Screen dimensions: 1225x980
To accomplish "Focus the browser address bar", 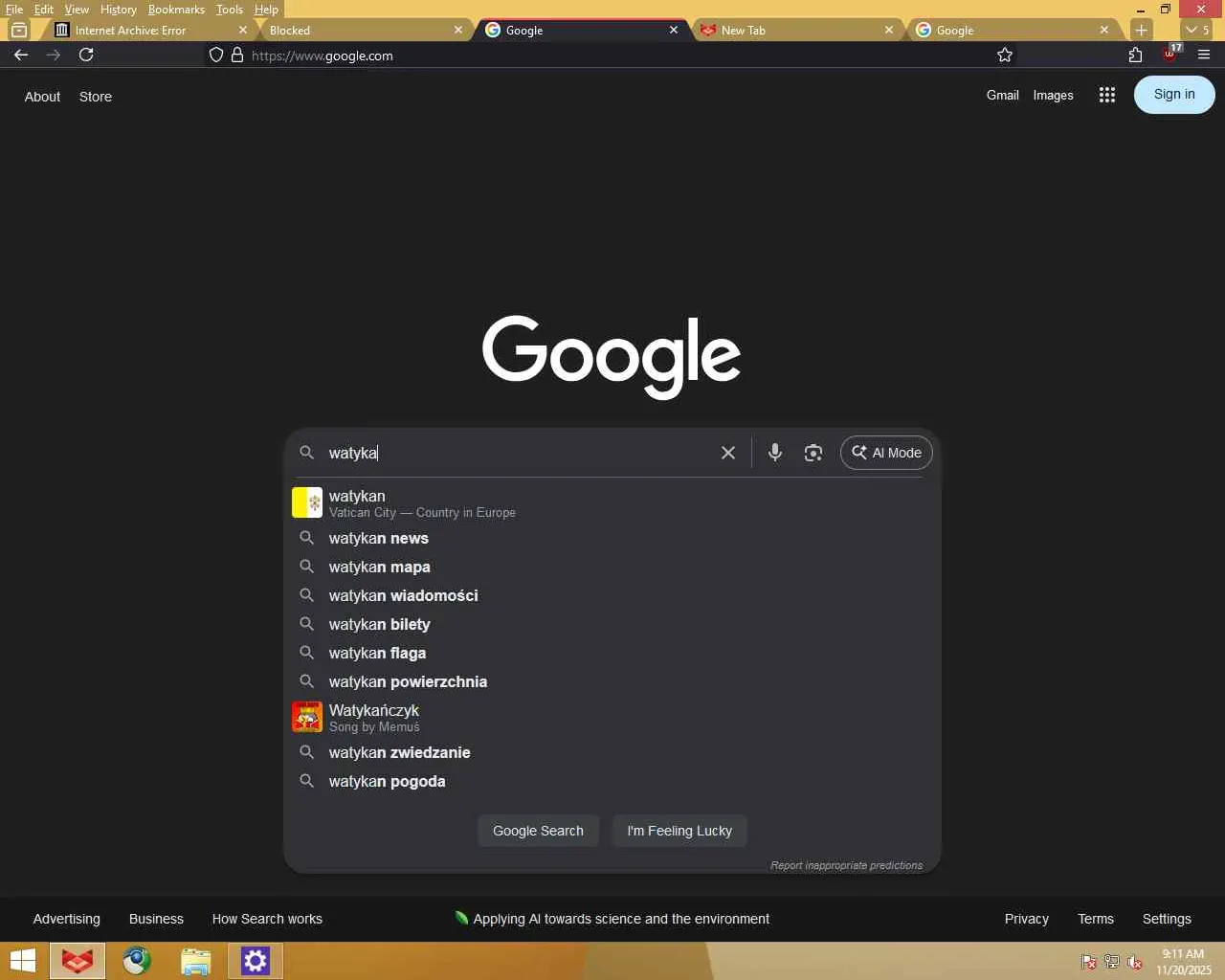I will (612, 56).
